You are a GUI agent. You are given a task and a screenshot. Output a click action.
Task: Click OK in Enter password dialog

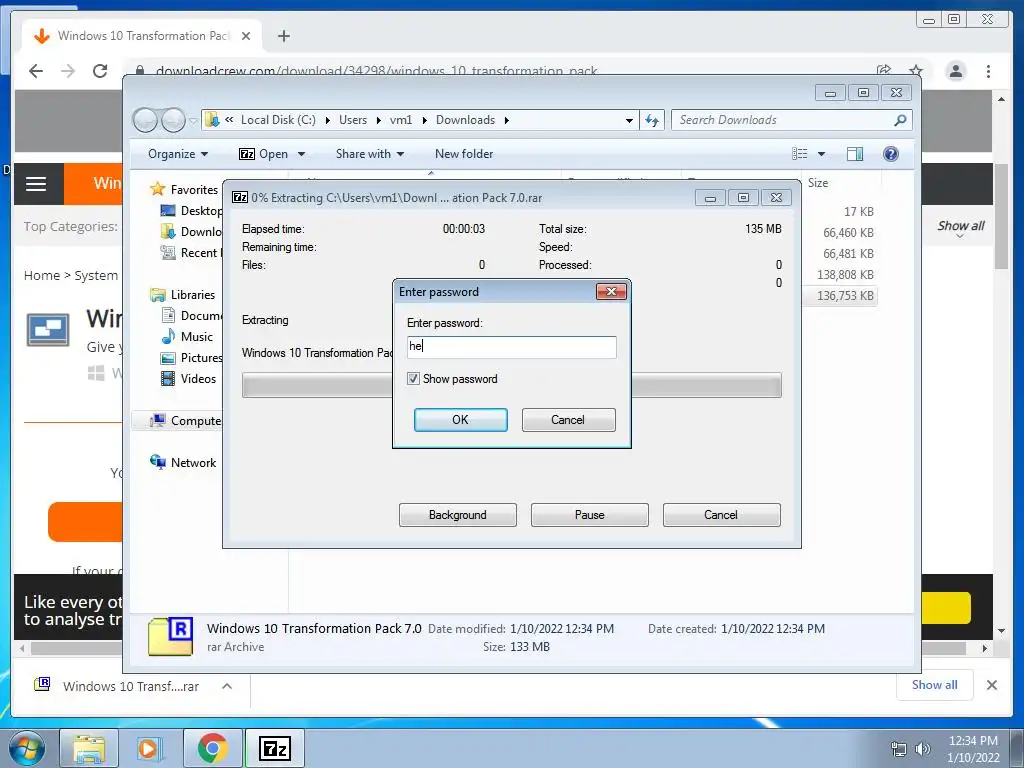click(x=460, y=420)
